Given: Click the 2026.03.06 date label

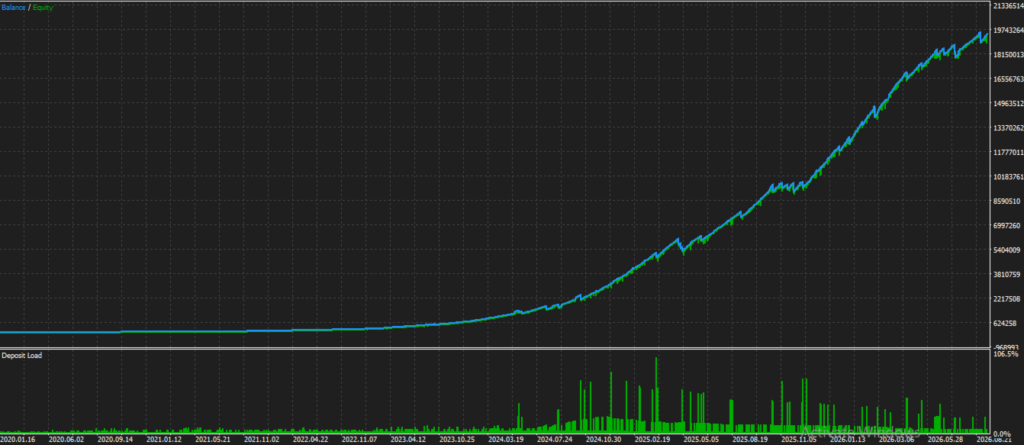Looking at the screenshot, I should tap(898, 440).
